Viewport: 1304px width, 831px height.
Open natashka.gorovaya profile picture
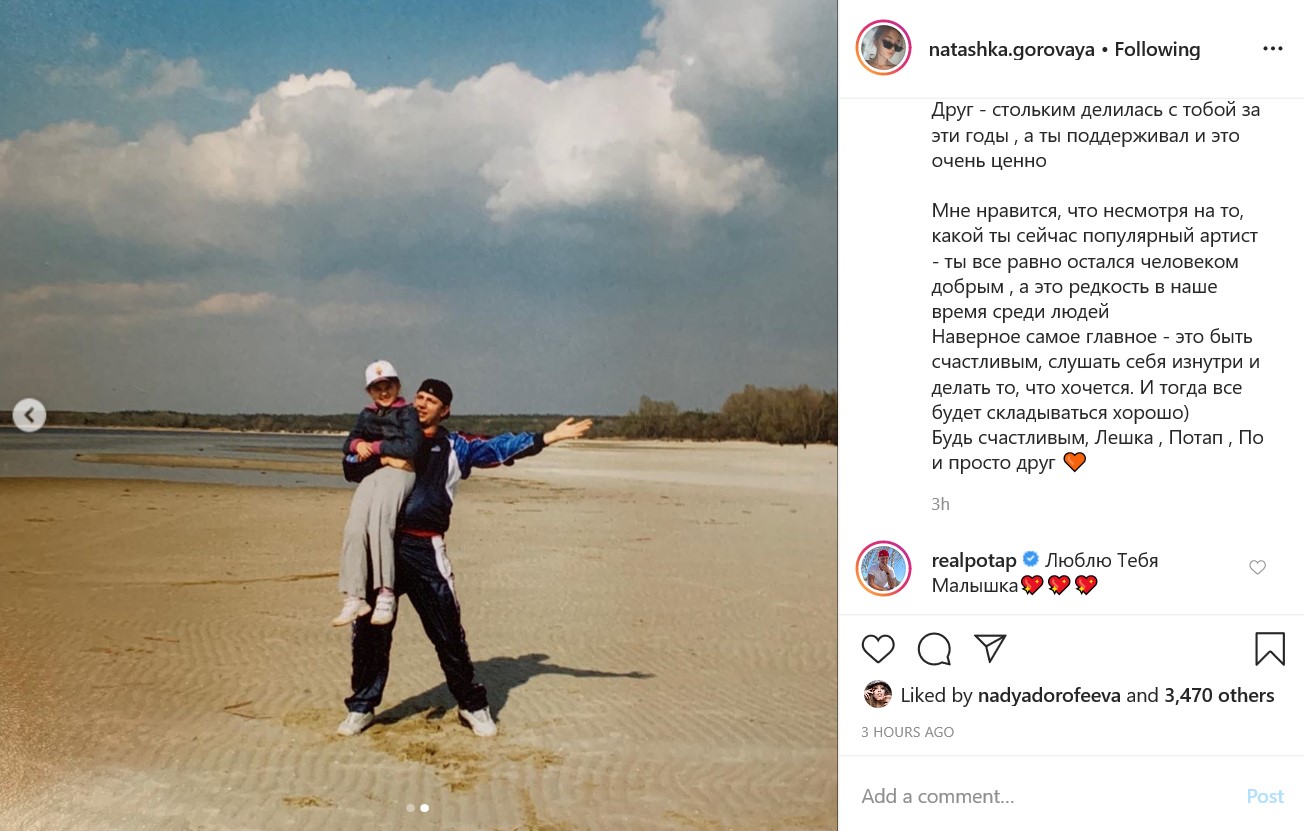pyautogui.click(x=883, y=48)
